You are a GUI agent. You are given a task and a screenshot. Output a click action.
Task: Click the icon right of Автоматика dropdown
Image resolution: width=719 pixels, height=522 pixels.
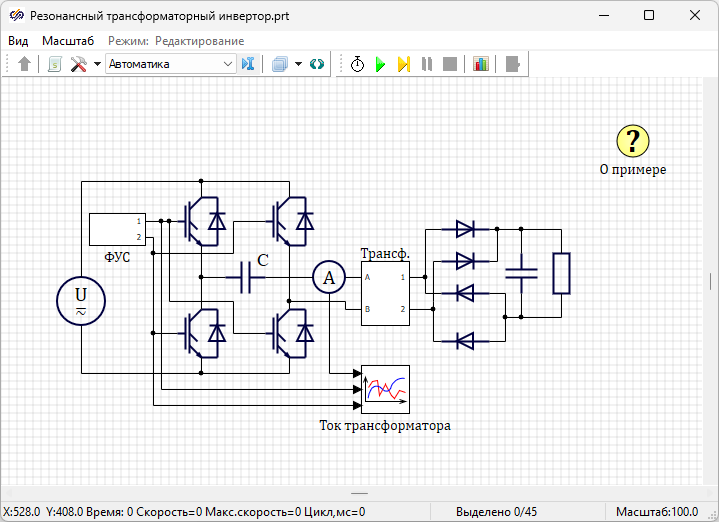click(249, 64)
